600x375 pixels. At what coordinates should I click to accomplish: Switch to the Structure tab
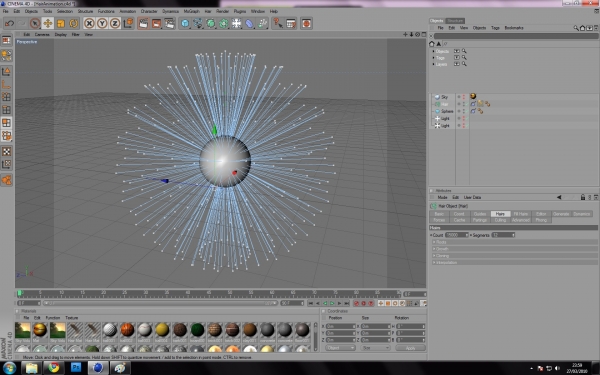point(455,21)
